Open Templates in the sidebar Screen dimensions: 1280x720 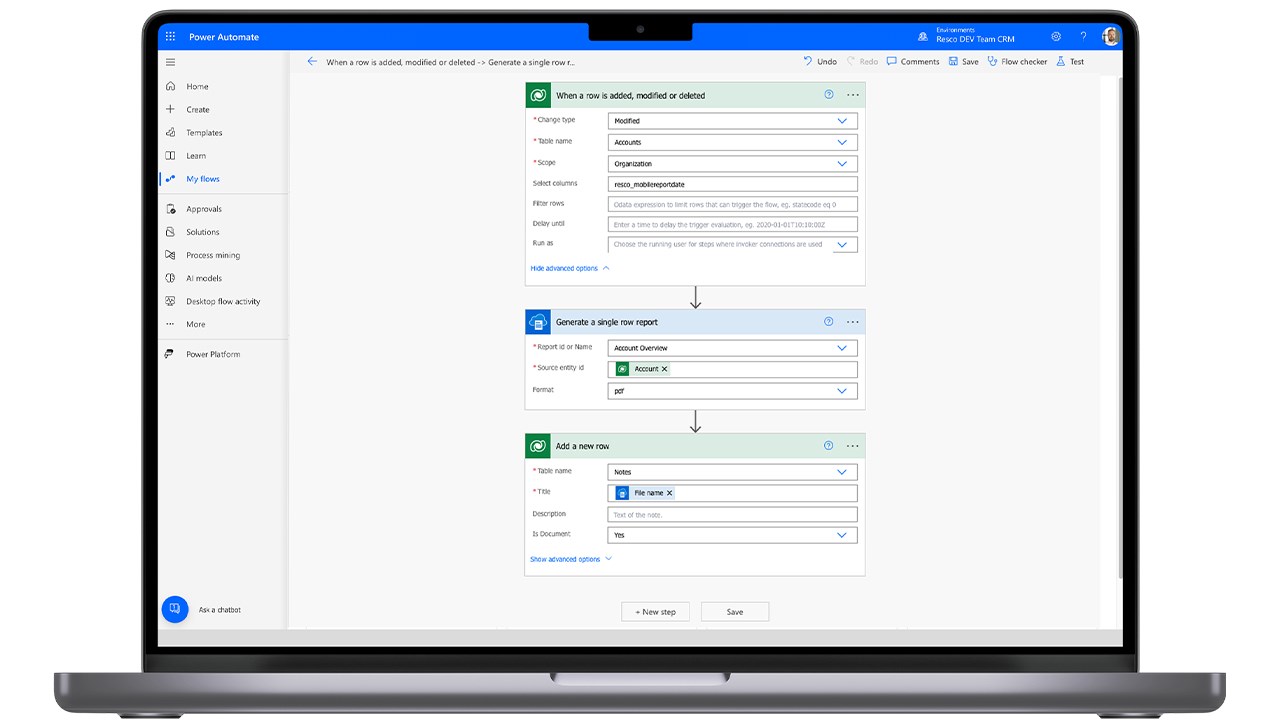click(x=204, y=133)
